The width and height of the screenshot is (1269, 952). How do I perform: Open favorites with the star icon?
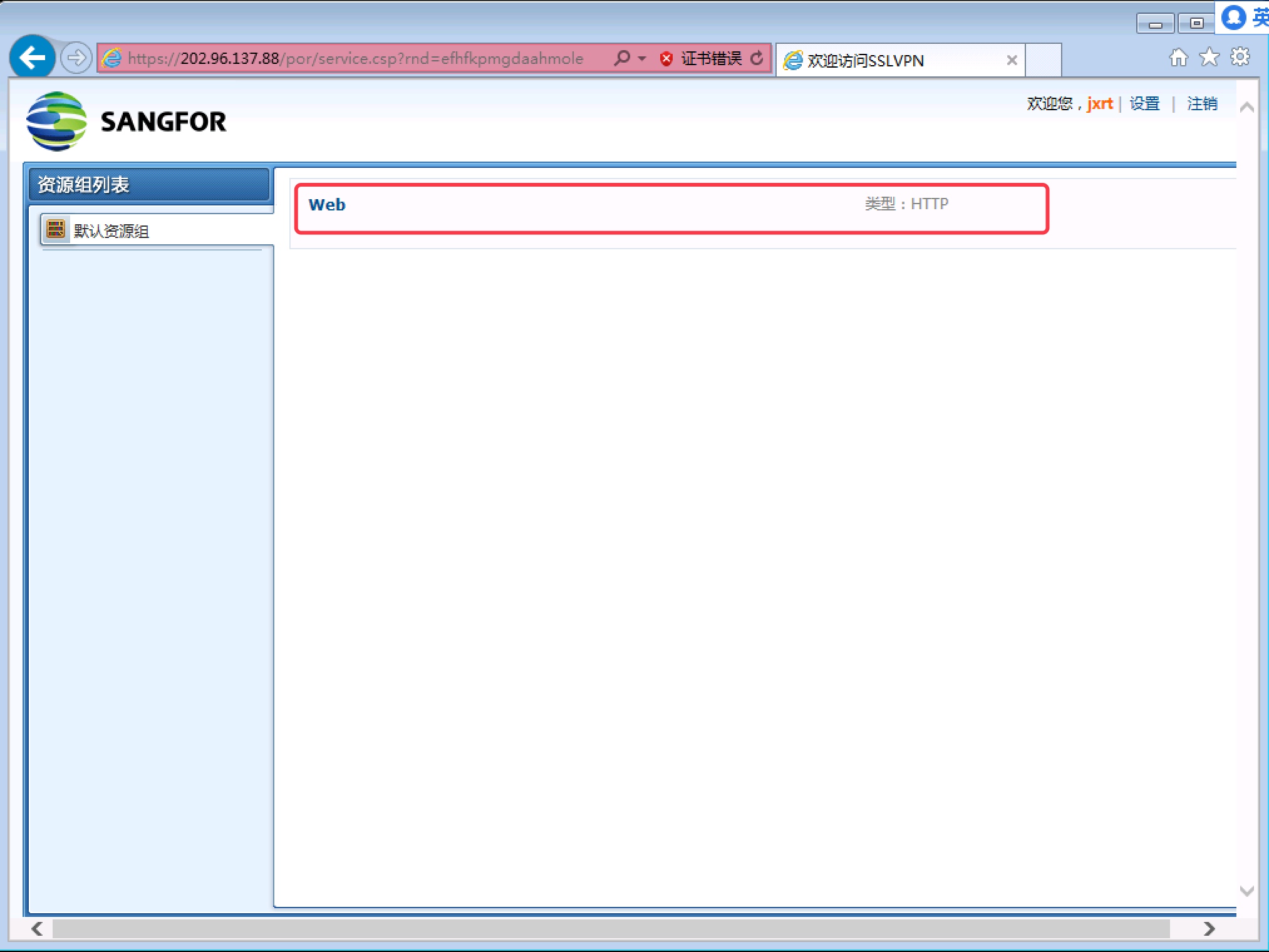coord(1209,58)
